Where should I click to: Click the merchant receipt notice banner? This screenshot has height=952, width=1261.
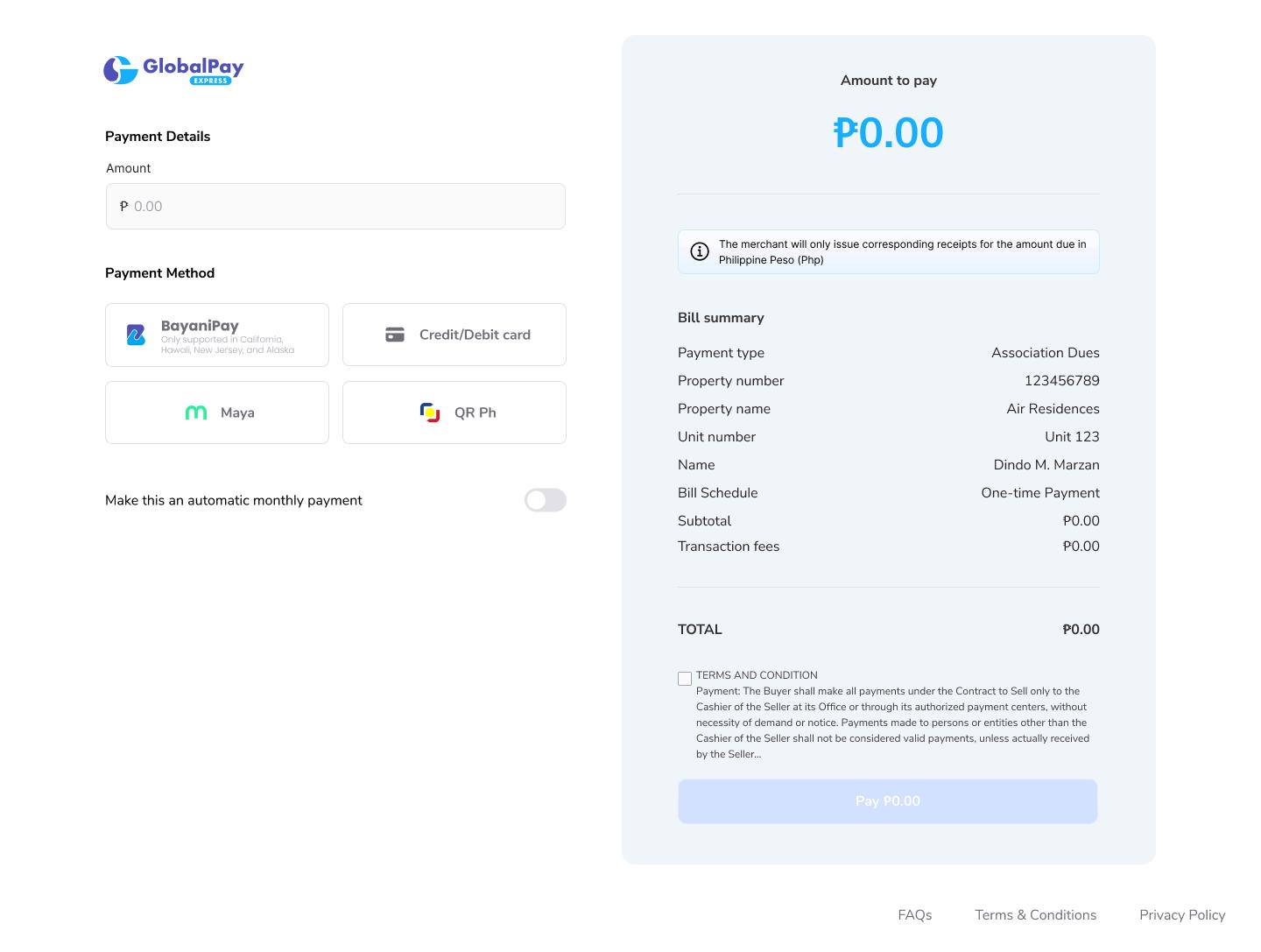click(902, 252)
